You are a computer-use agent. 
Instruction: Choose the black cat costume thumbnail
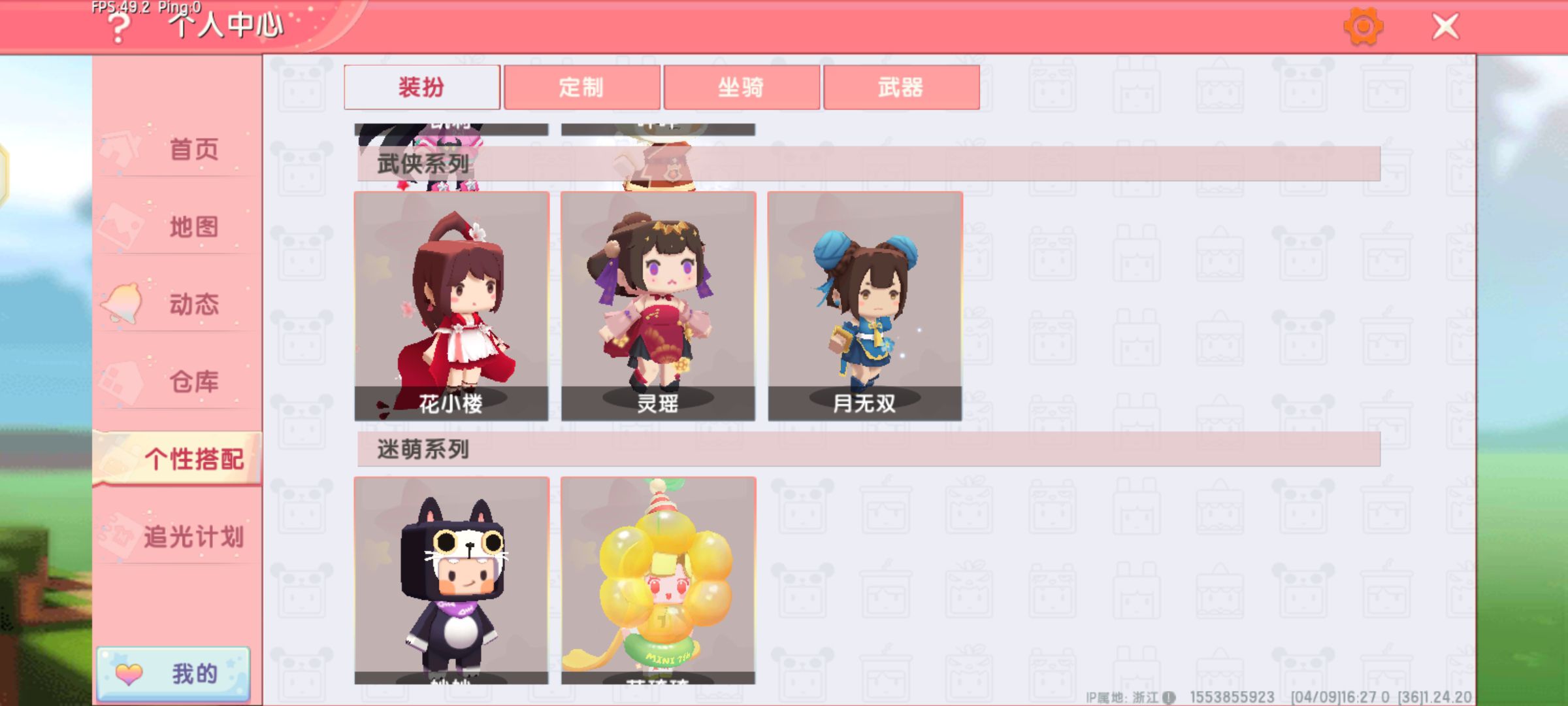(451, 580)
